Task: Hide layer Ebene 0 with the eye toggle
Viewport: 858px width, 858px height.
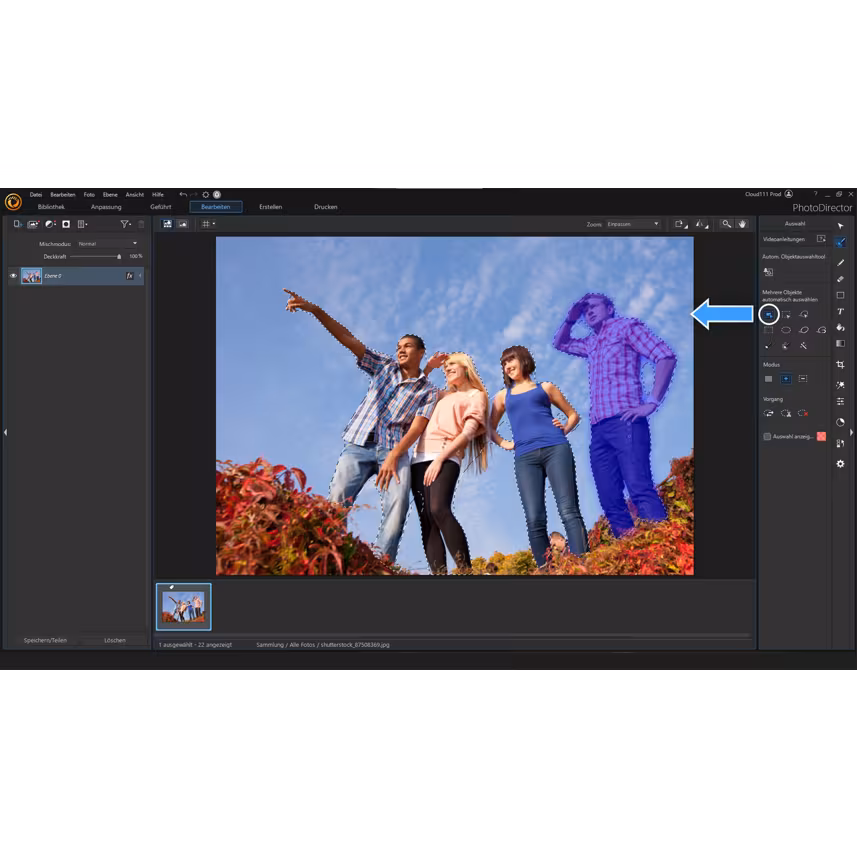Action: (13, 276)
